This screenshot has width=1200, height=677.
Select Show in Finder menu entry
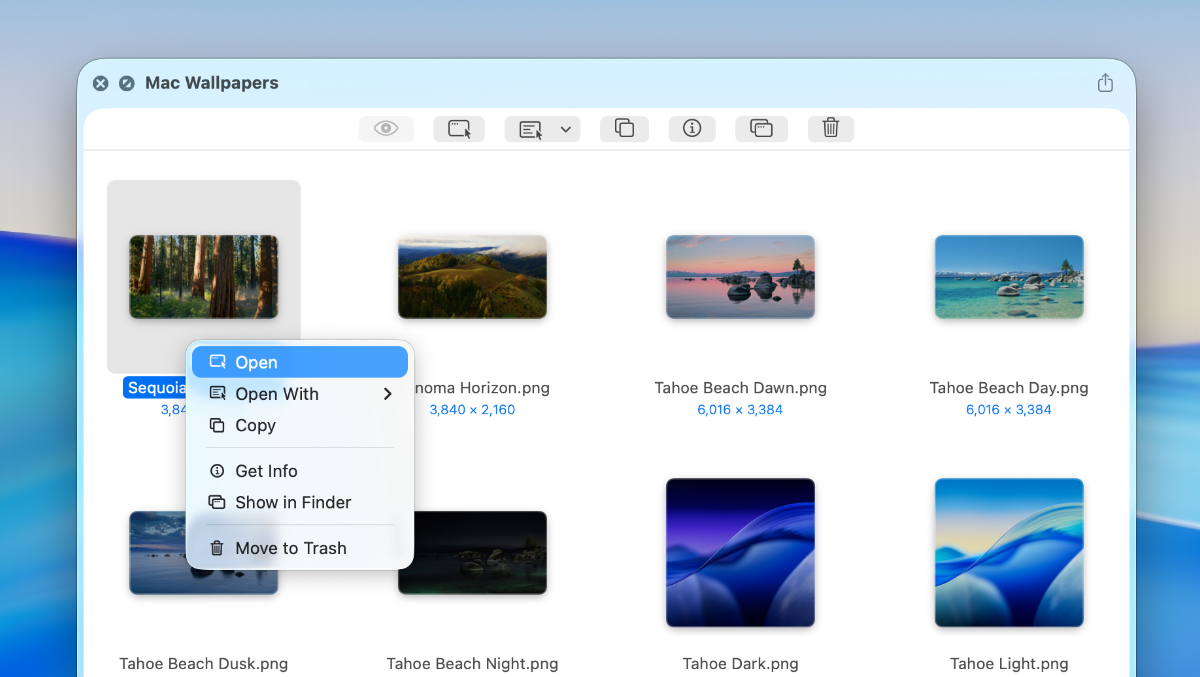click(x=293, y=502)
